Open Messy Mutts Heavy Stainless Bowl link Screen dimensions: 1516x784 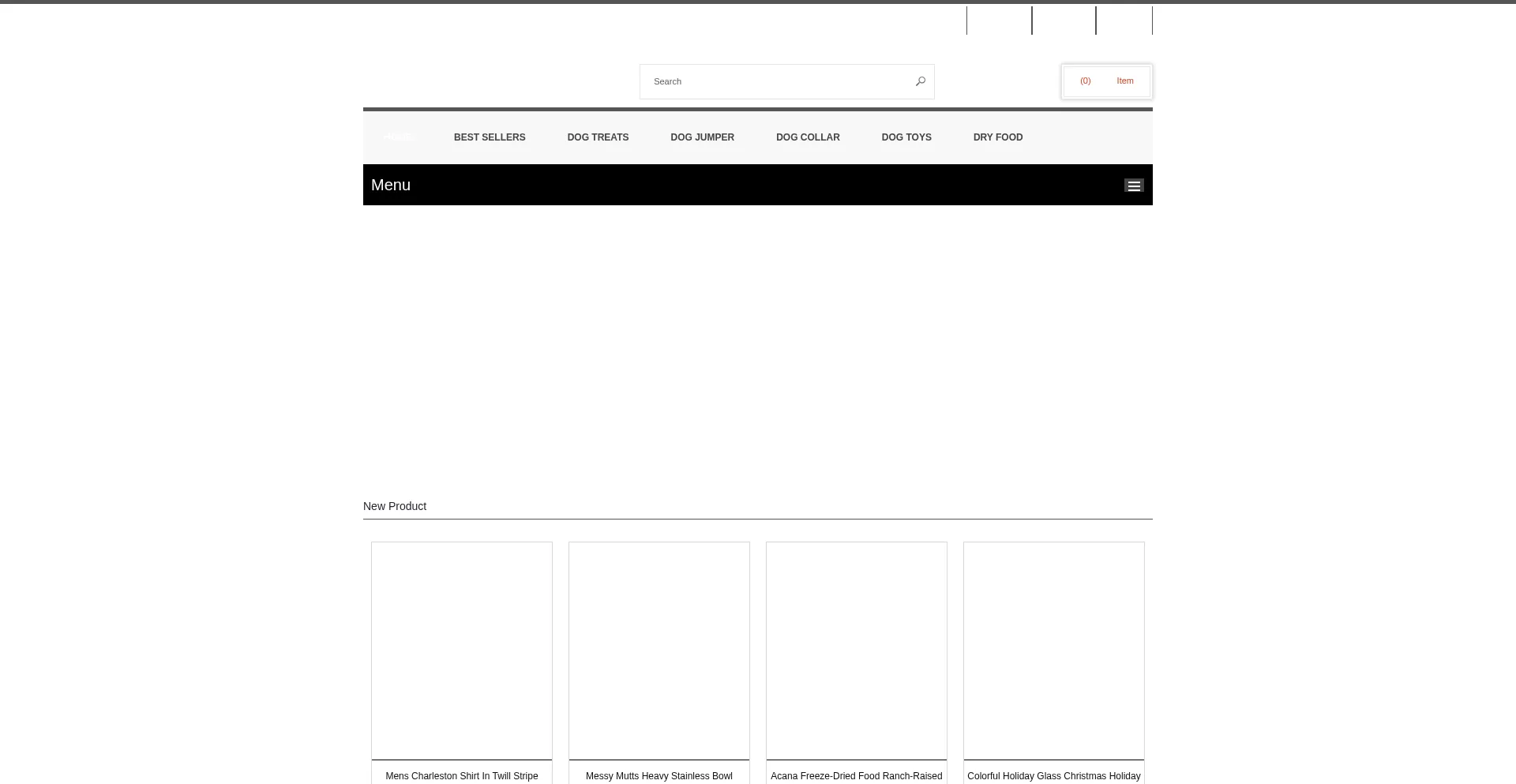click(659, 776)
